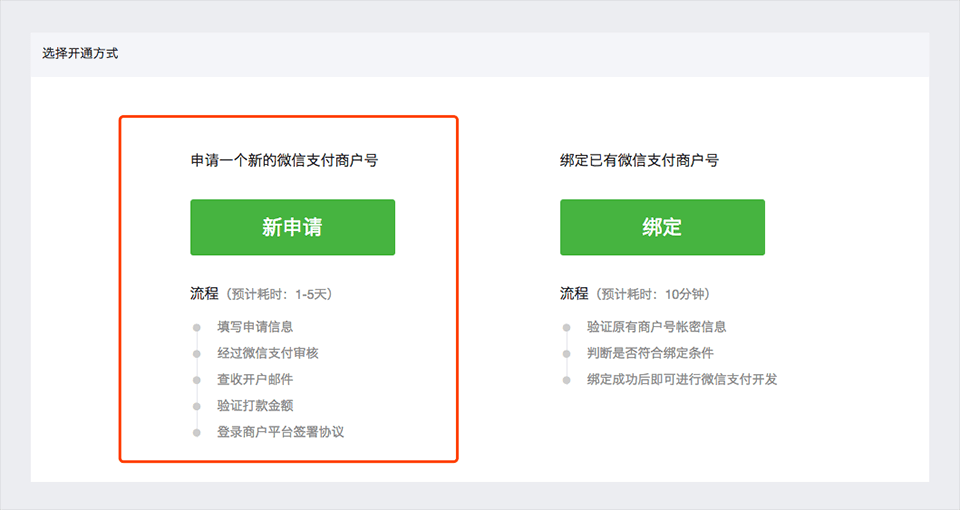Screen dimensions: 960x510
Task: Click the bullet dot beside 填写申请信息
Action: [x=197, y=328]
